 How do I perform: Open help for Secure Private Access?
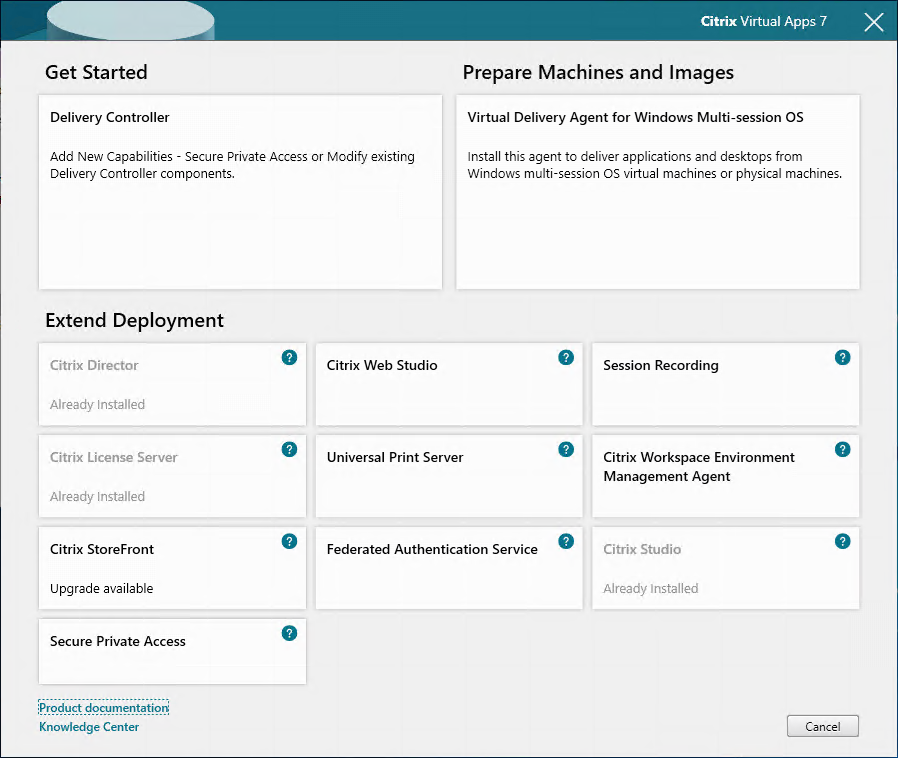[x=289, y=633]
